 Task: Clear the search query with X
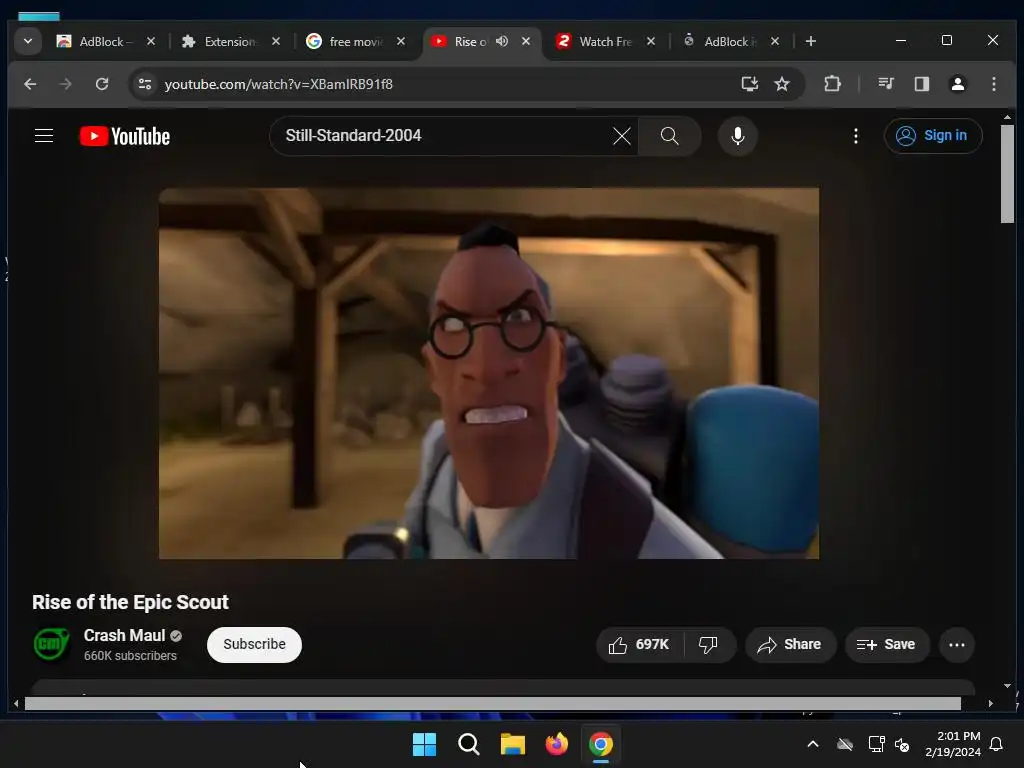pos(621,136)
